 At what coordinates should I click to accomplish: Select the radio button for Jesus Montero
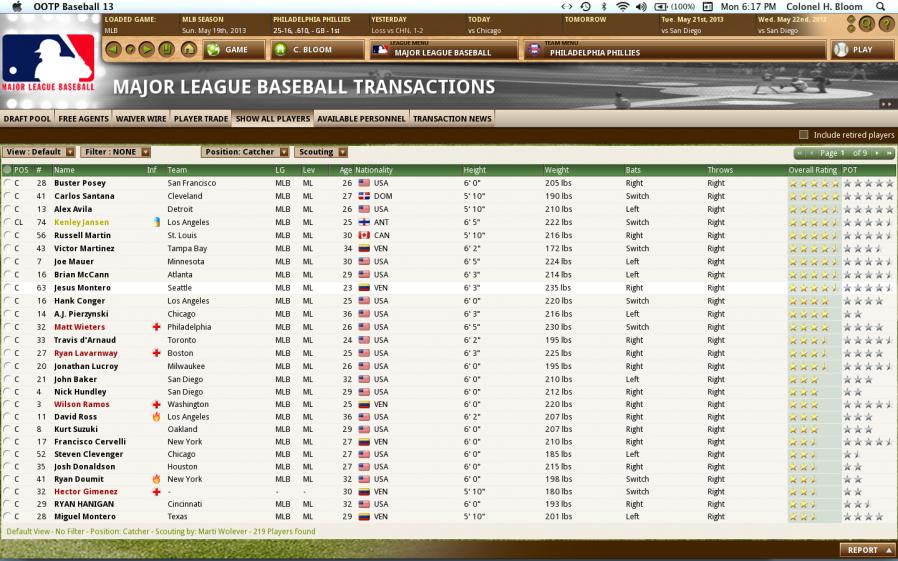click(x=7, y=288)
